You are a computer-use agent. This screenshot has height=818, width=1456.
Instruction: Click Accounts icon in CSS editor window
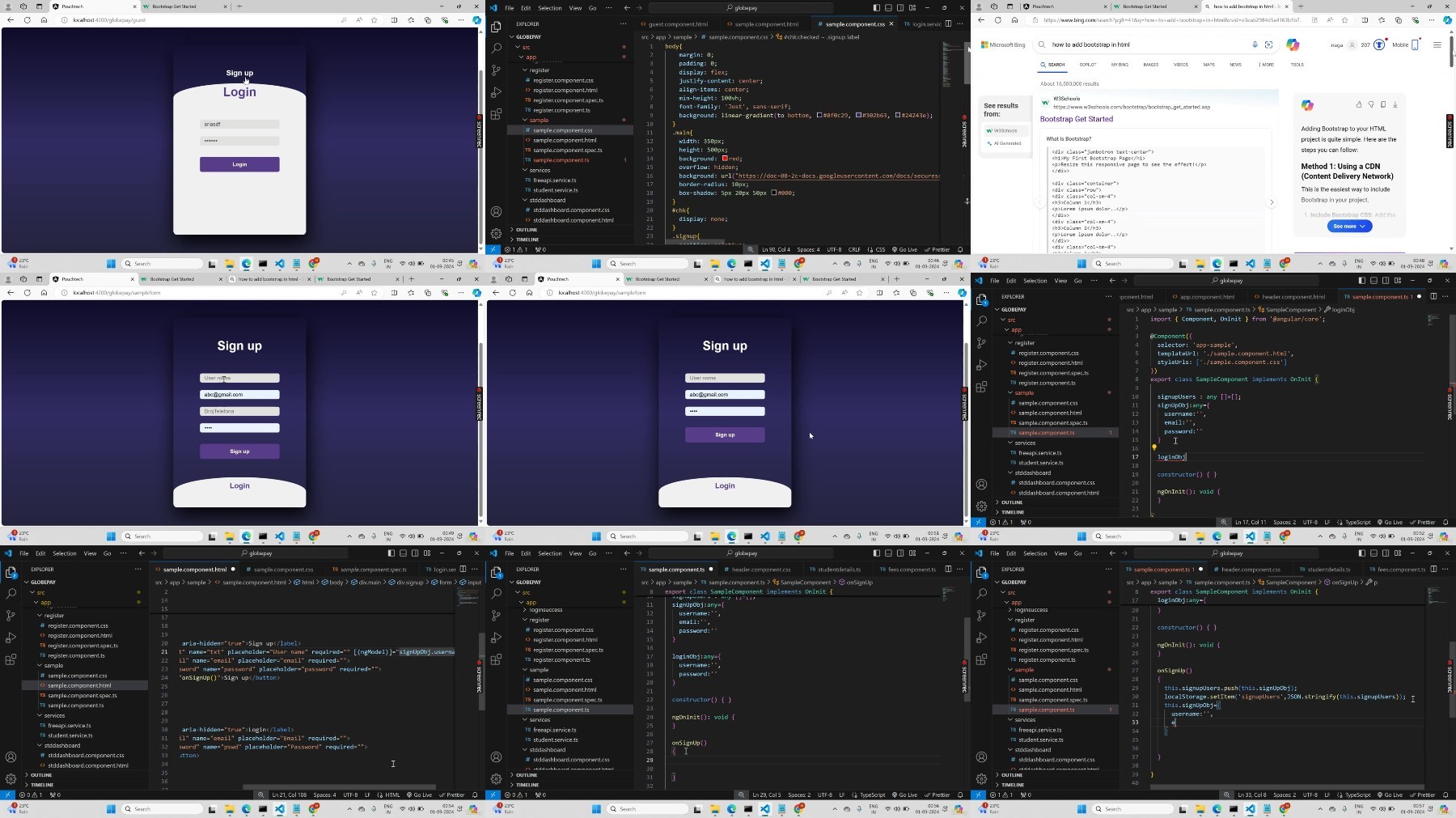pos(496,212)
